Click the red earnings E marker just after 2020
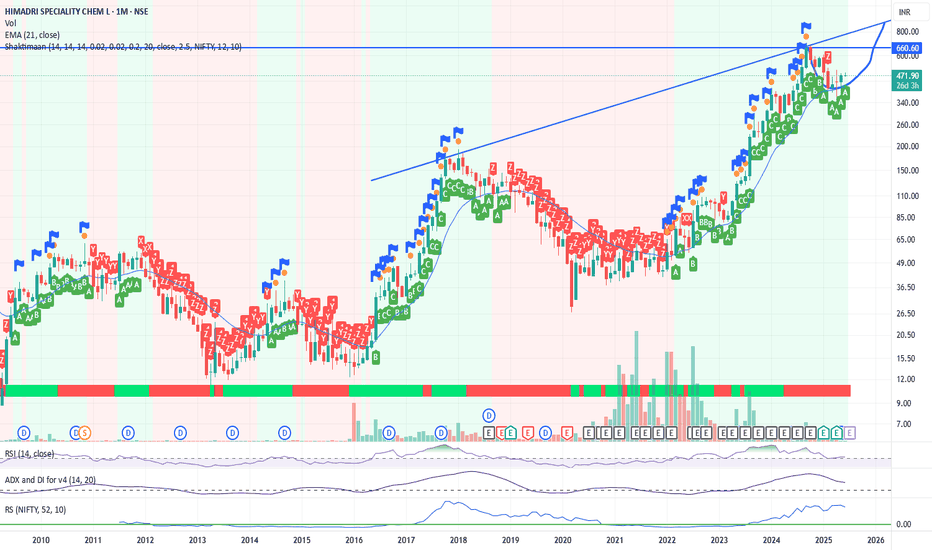The height and width of the screenshot is (550, 932). click(567, 433)
